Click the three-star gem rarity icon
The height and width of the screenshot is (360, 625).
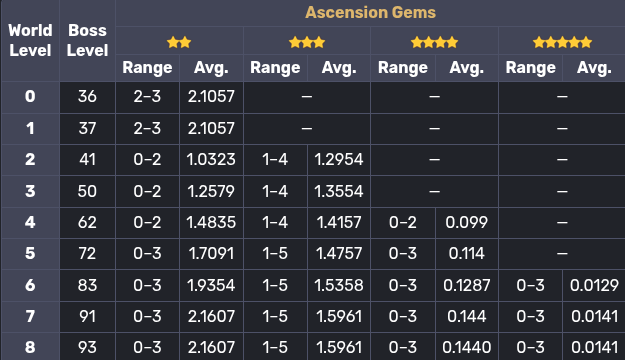pyautogui.click(x=307, y=42)
